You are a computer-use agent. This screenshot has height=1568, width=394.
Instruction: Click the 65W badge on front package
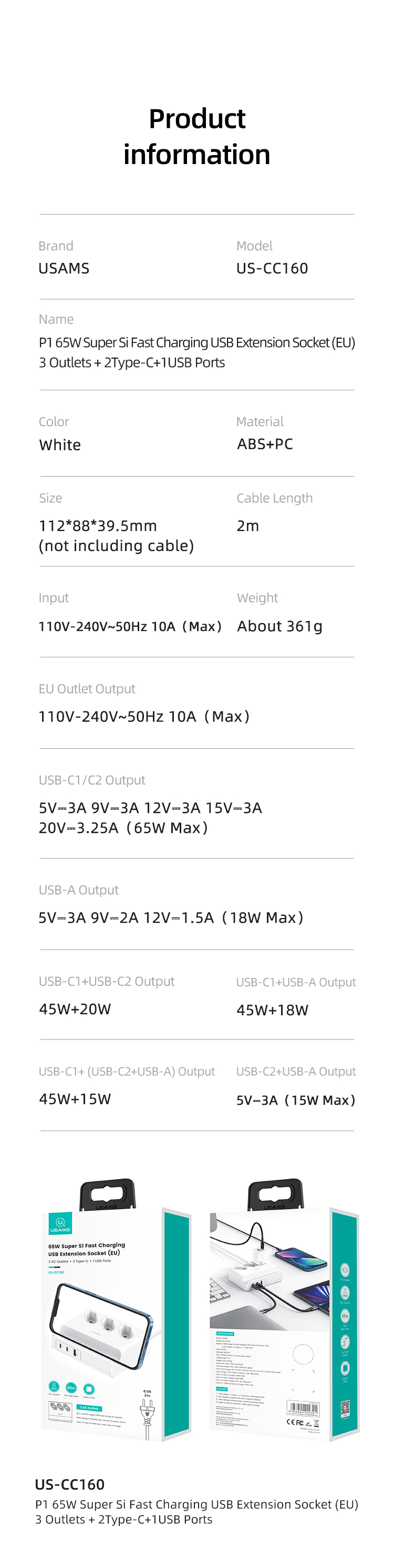tap(71, 1388)
